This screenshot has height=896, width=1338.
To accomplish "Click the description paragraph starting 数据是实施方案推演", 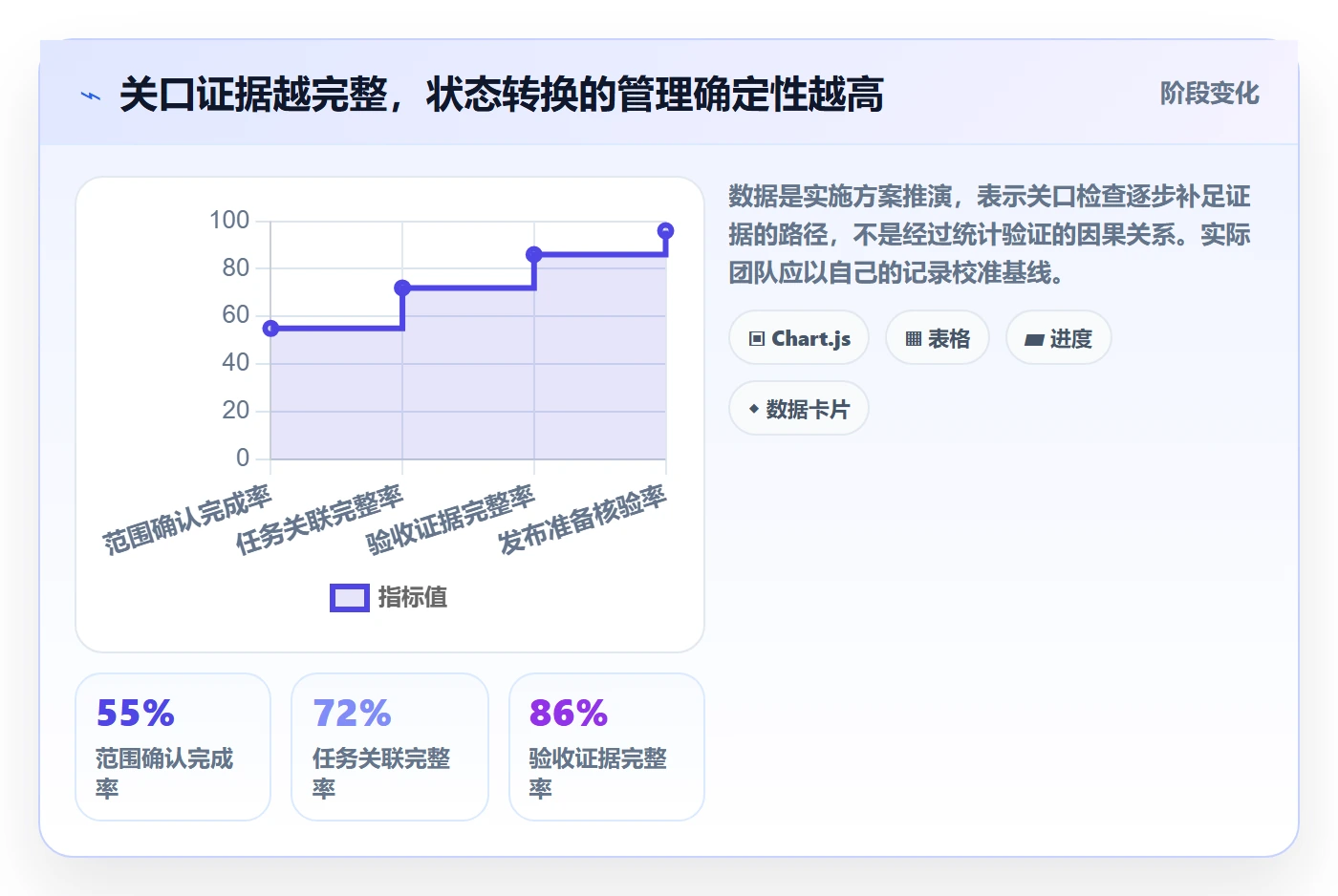I will [x=990, y=235].
